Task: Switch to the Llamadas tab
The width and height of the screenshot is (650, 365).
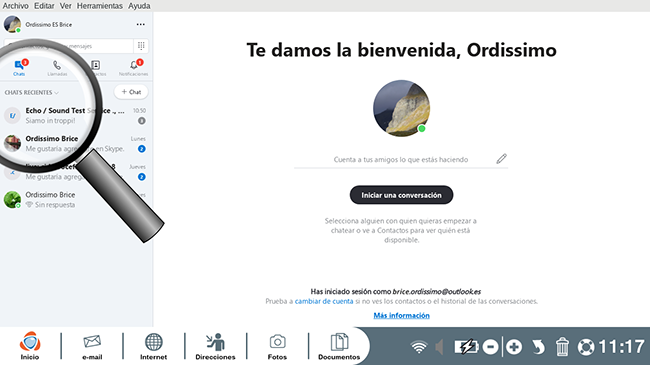Action: [x=57, y=68]
